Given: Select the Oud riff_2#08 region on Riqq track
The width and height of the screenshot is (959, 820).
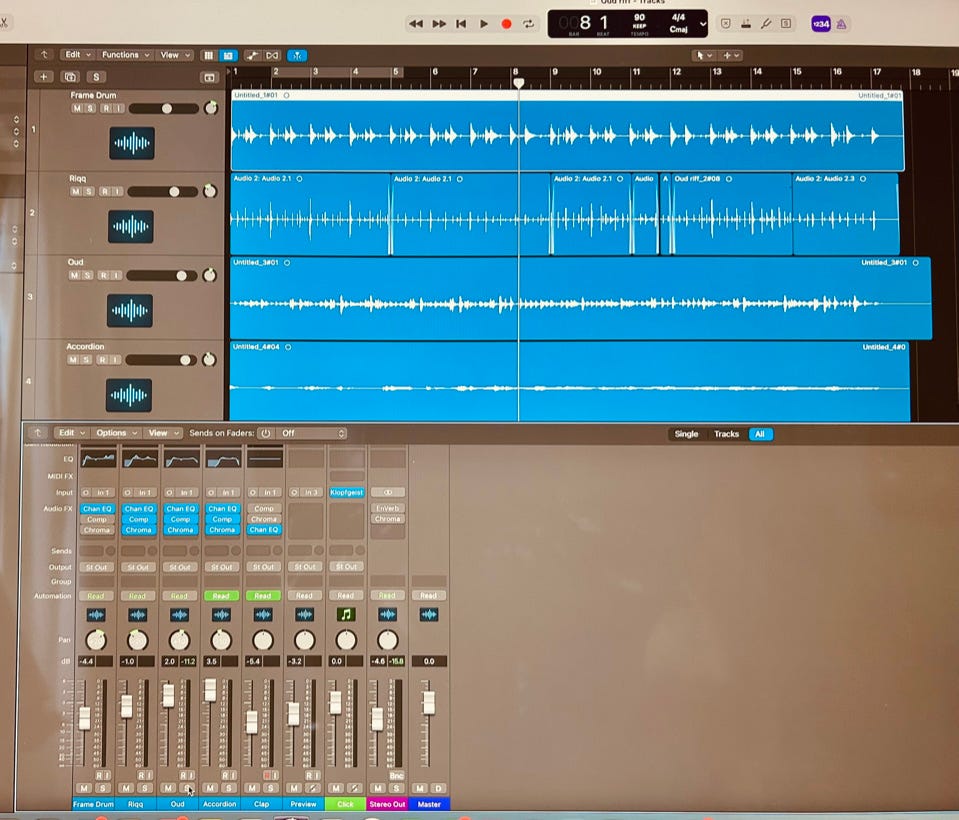Looking at the screenshot, I should (x=732, y=214).
